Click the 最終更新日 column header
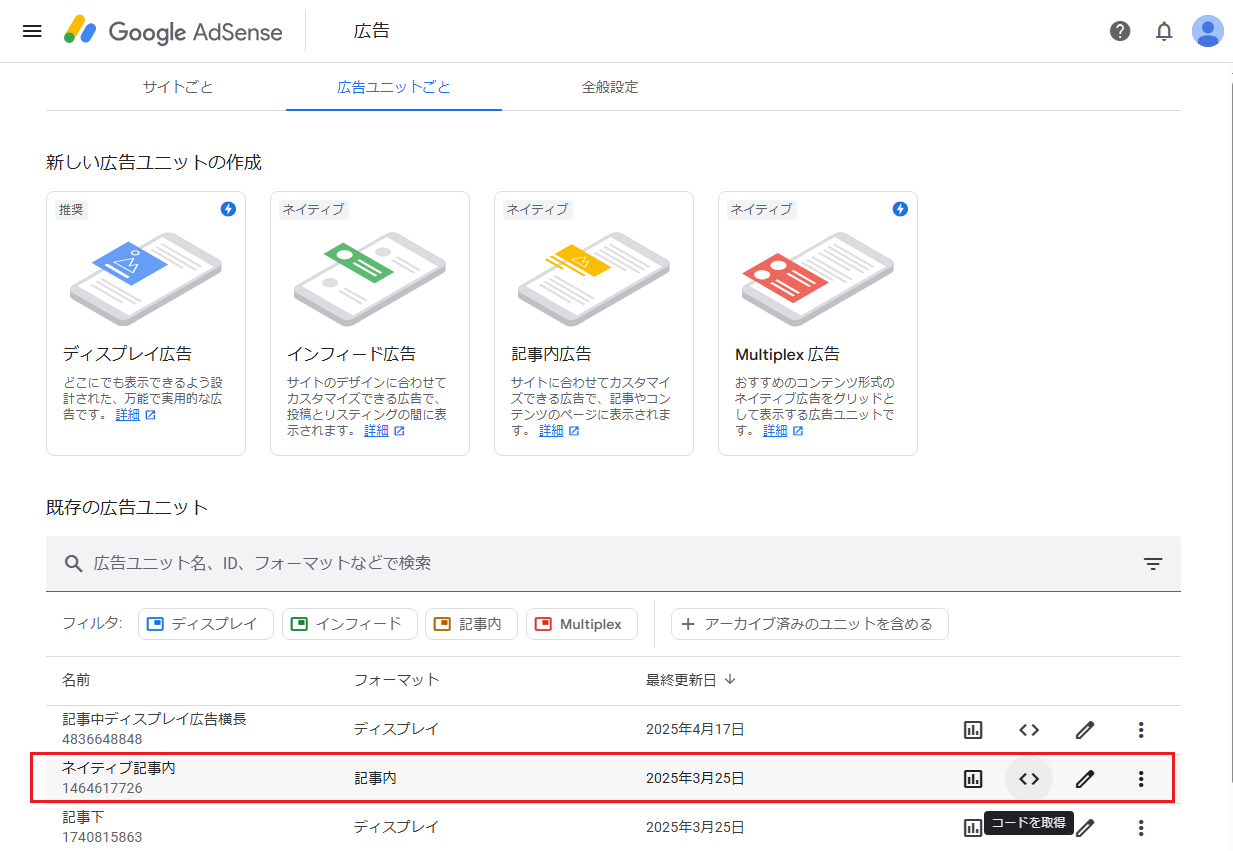The image size is (1233, 851). (681, 680)
